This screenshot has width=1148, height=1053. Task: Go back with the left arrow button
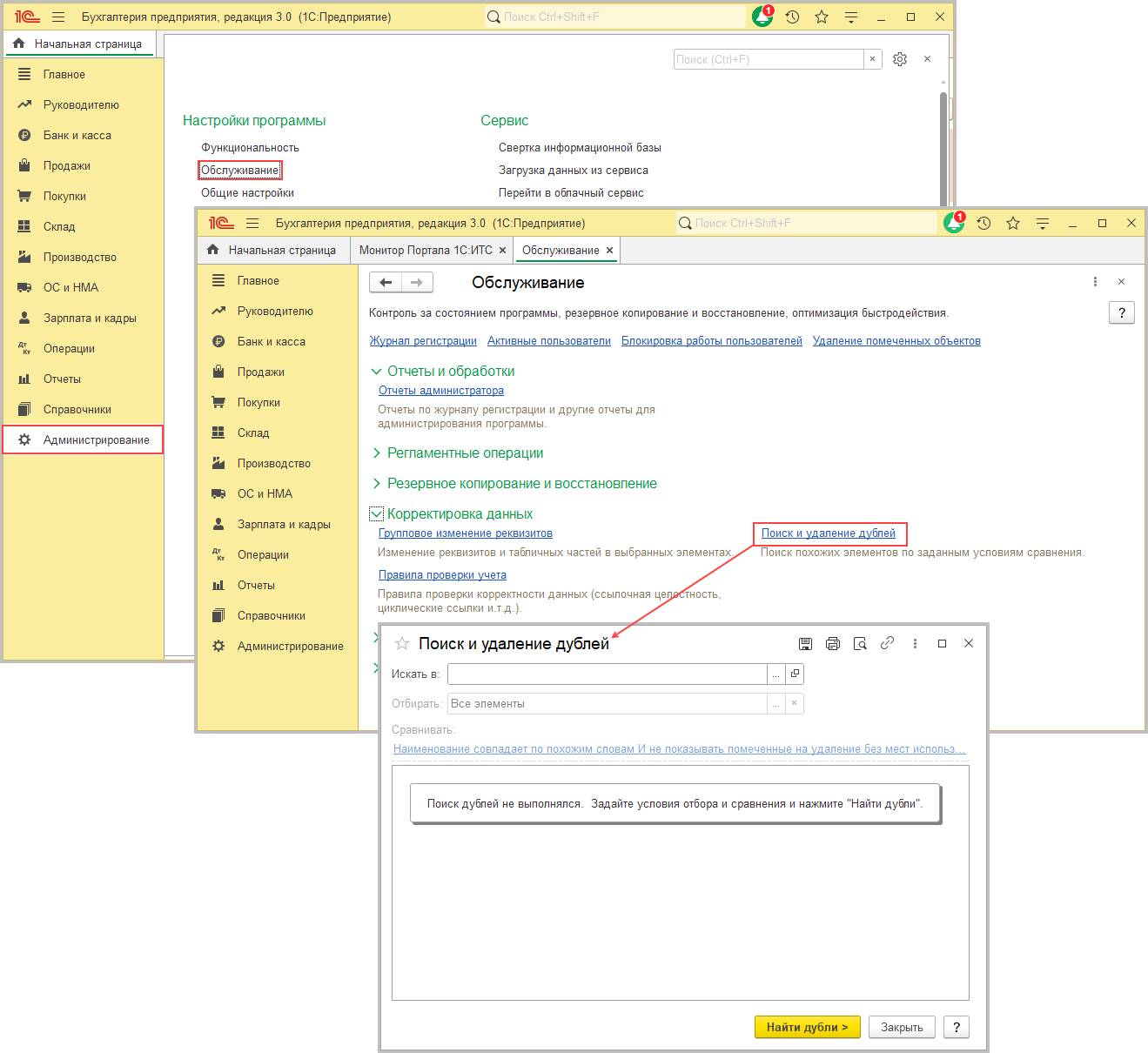[x=386, y=282]
